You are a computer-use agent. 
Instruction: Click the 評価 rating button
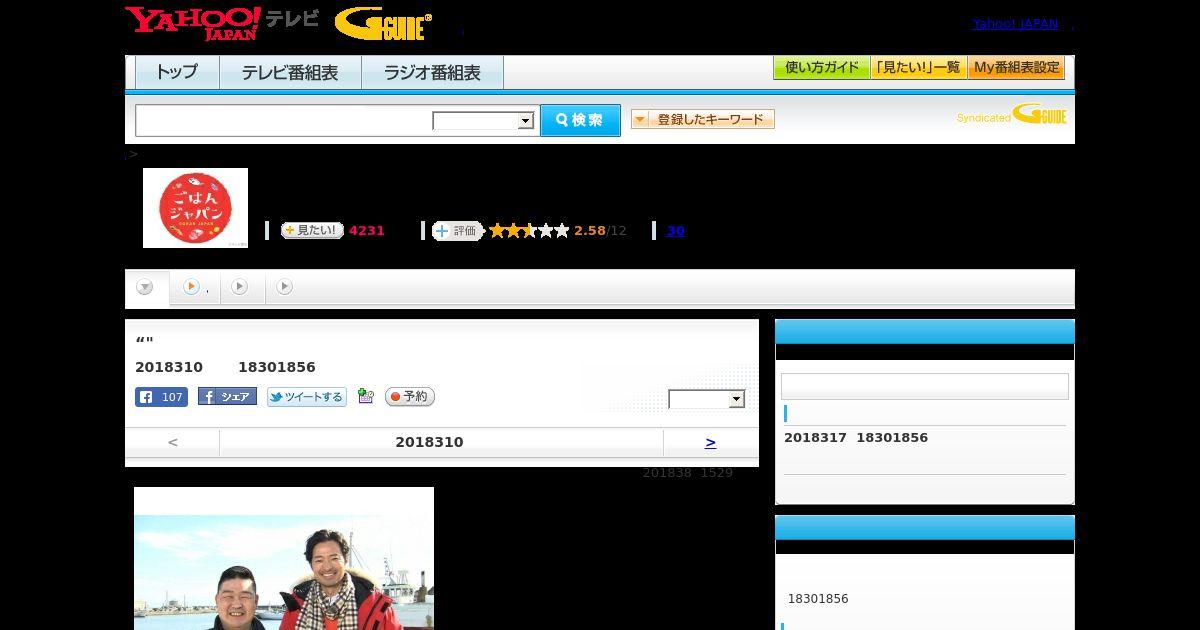click(457, 231)
